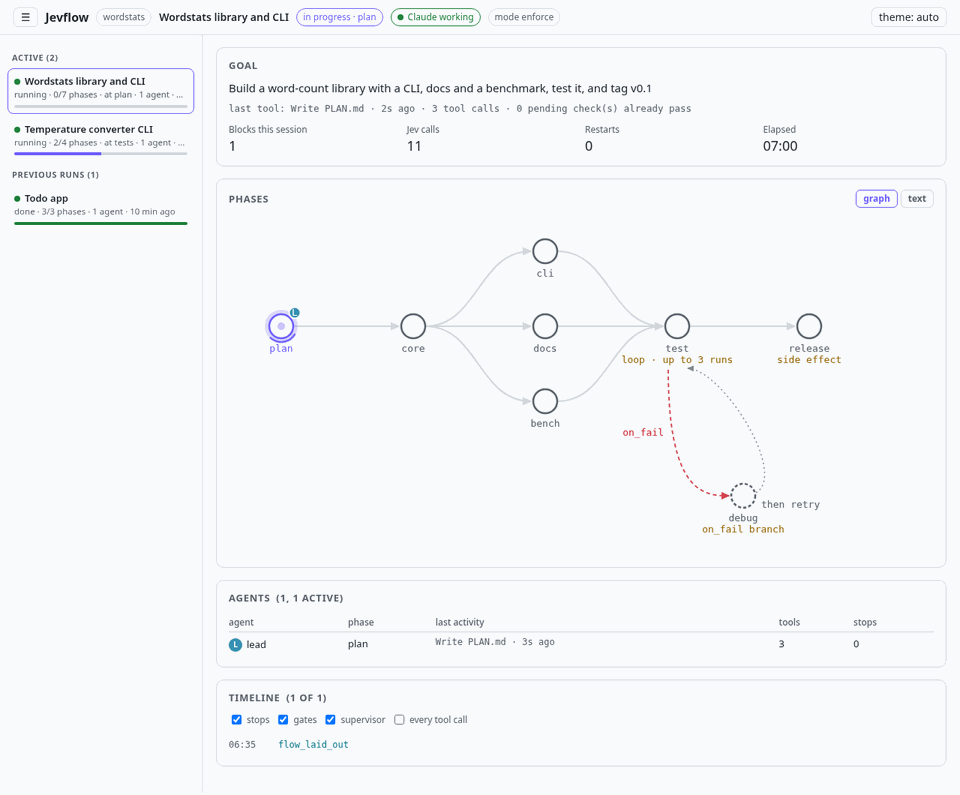
Task: Click the wordstats project tag
Action: coord(124,17)
